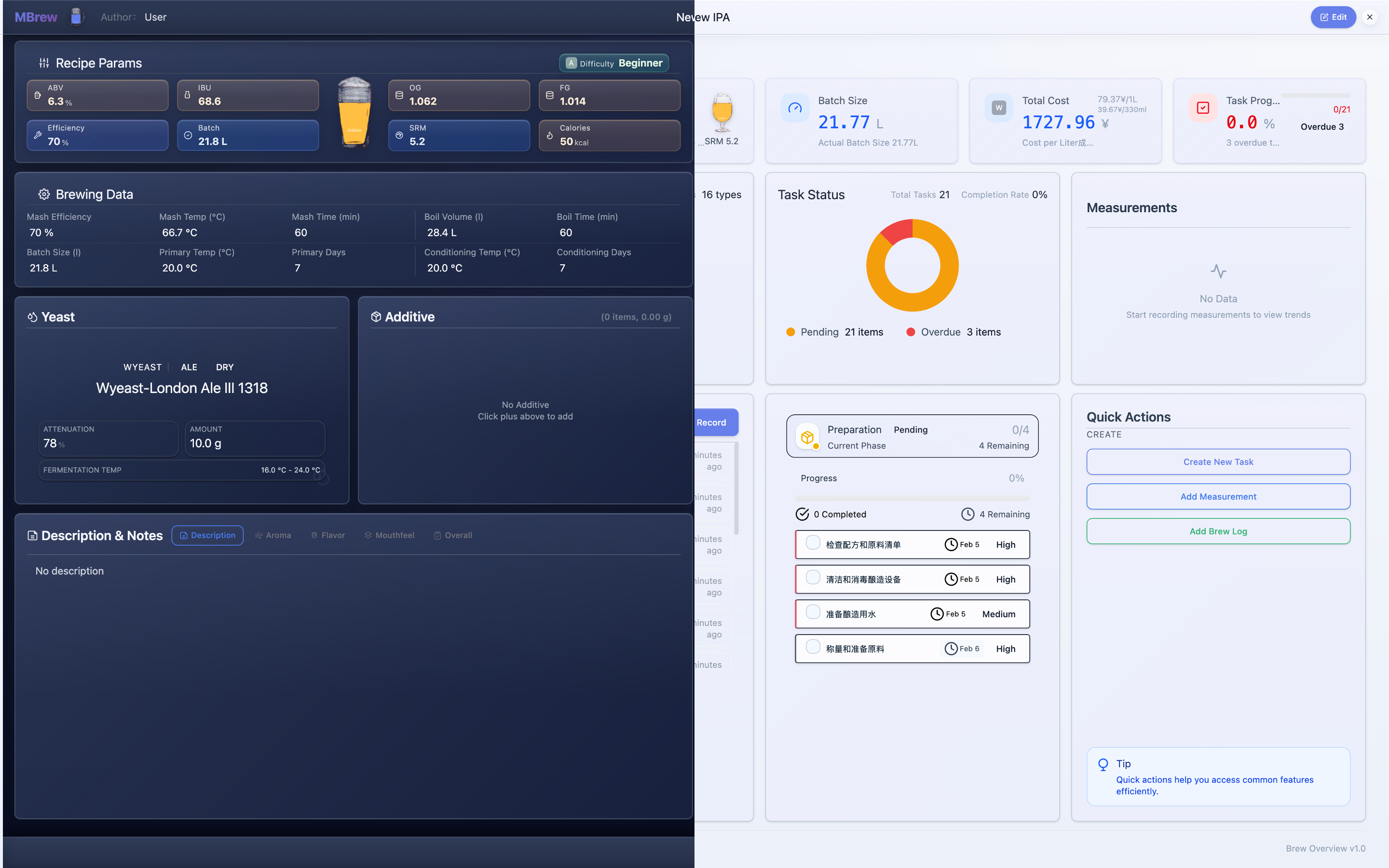Click the Preparation progress bar

[912, 498]
